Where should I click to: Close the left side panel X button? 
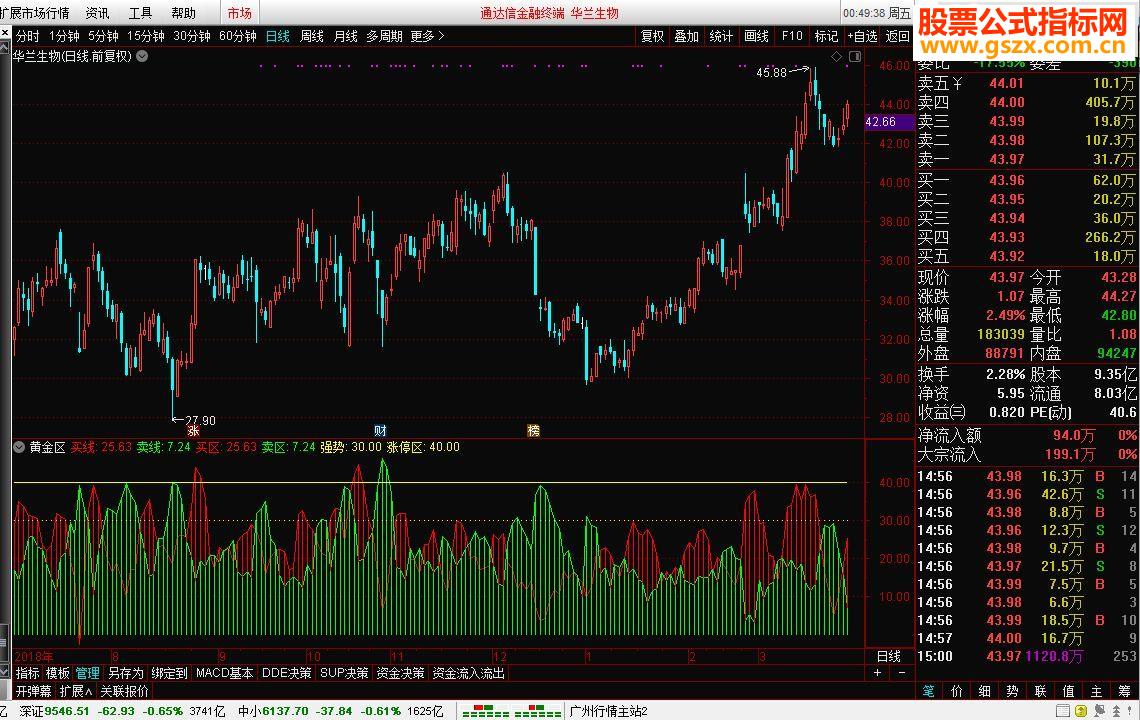[x=5, y=33]
